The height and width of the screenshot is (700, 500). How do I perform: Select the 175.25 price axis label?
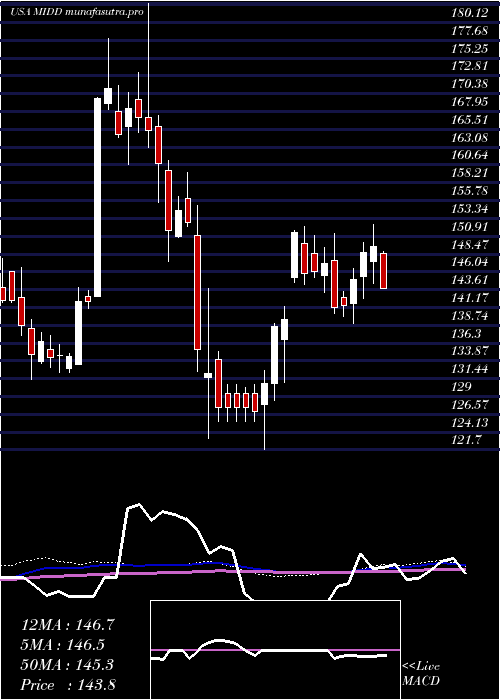pyautogui.click(x=470, y=49)
